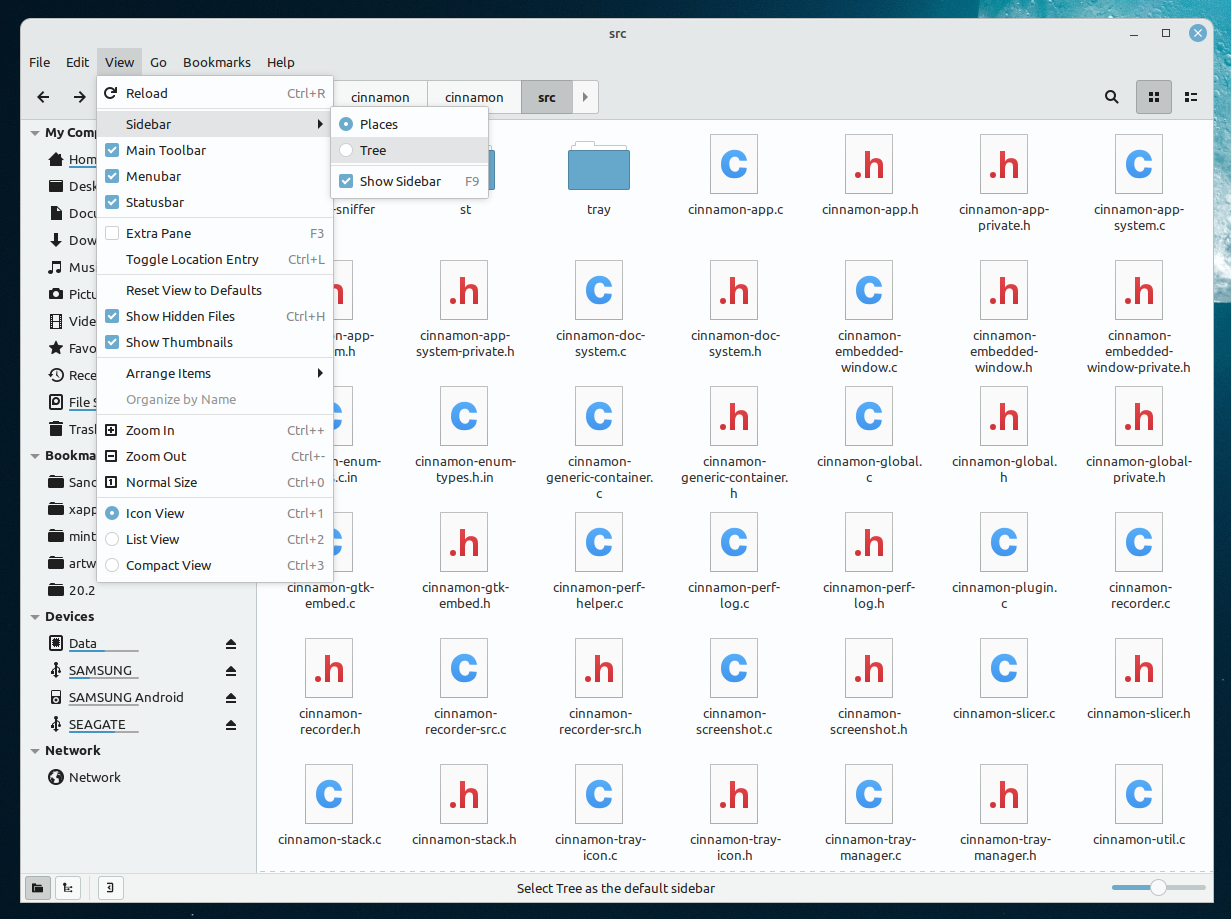Image resolution: width=1231 pixels, height=919 pixels.
Task: Collapse the Bookmarks sidebar section
Action: tap(35, 455)
